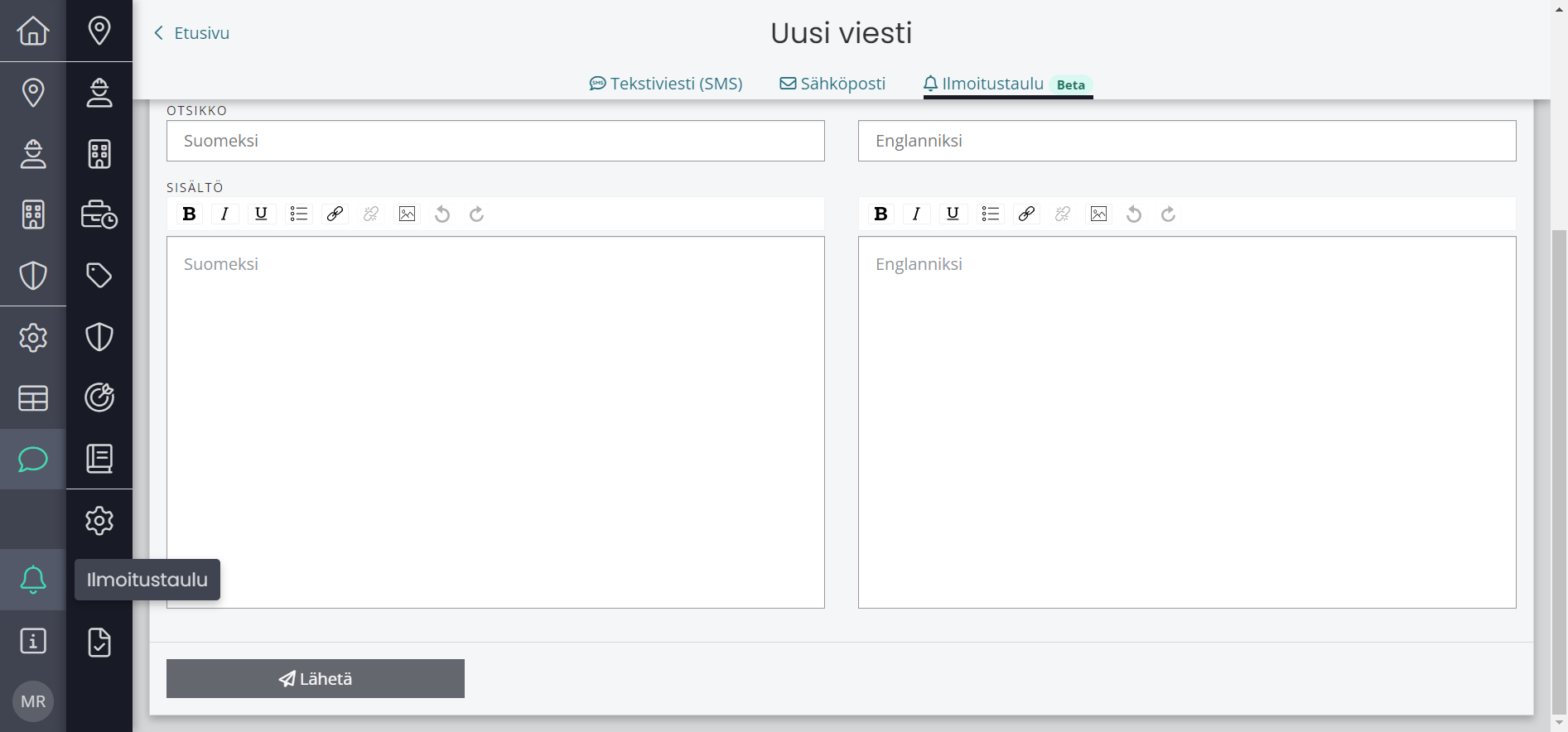Redo change in the English content editor

tap(1169, 214)
